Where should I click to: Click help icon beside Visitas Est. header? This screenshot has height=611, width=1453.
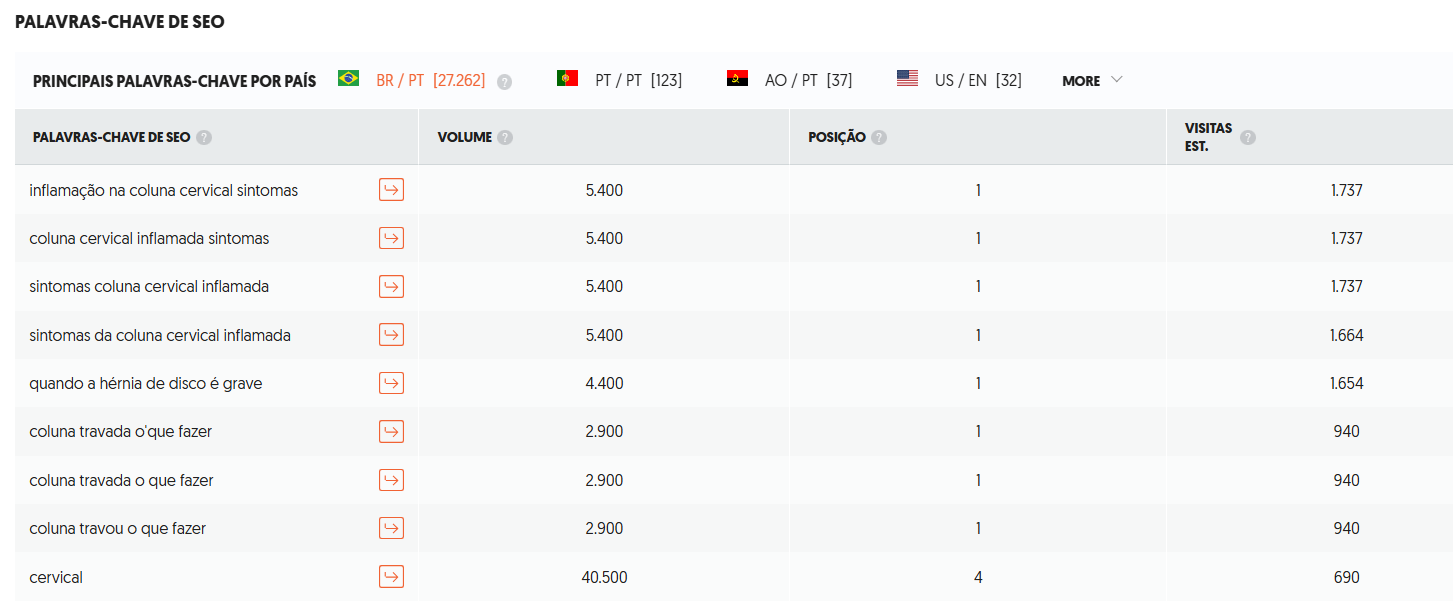(1248, 138)
